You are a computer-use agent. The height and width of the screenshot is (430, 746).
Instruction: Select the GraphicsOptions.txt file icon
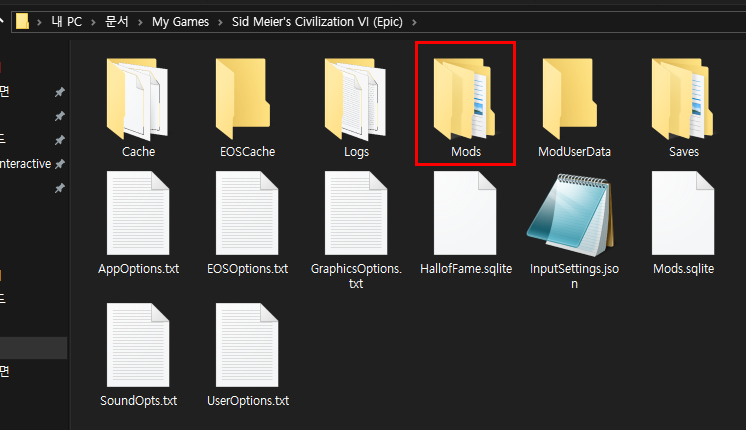(356, 213)
